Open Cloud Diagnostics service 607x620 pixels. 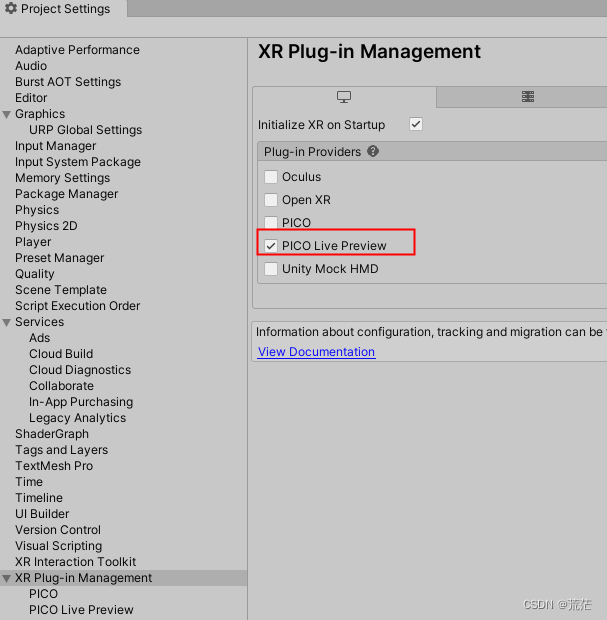pyautogui.click(x=80, y=370)
